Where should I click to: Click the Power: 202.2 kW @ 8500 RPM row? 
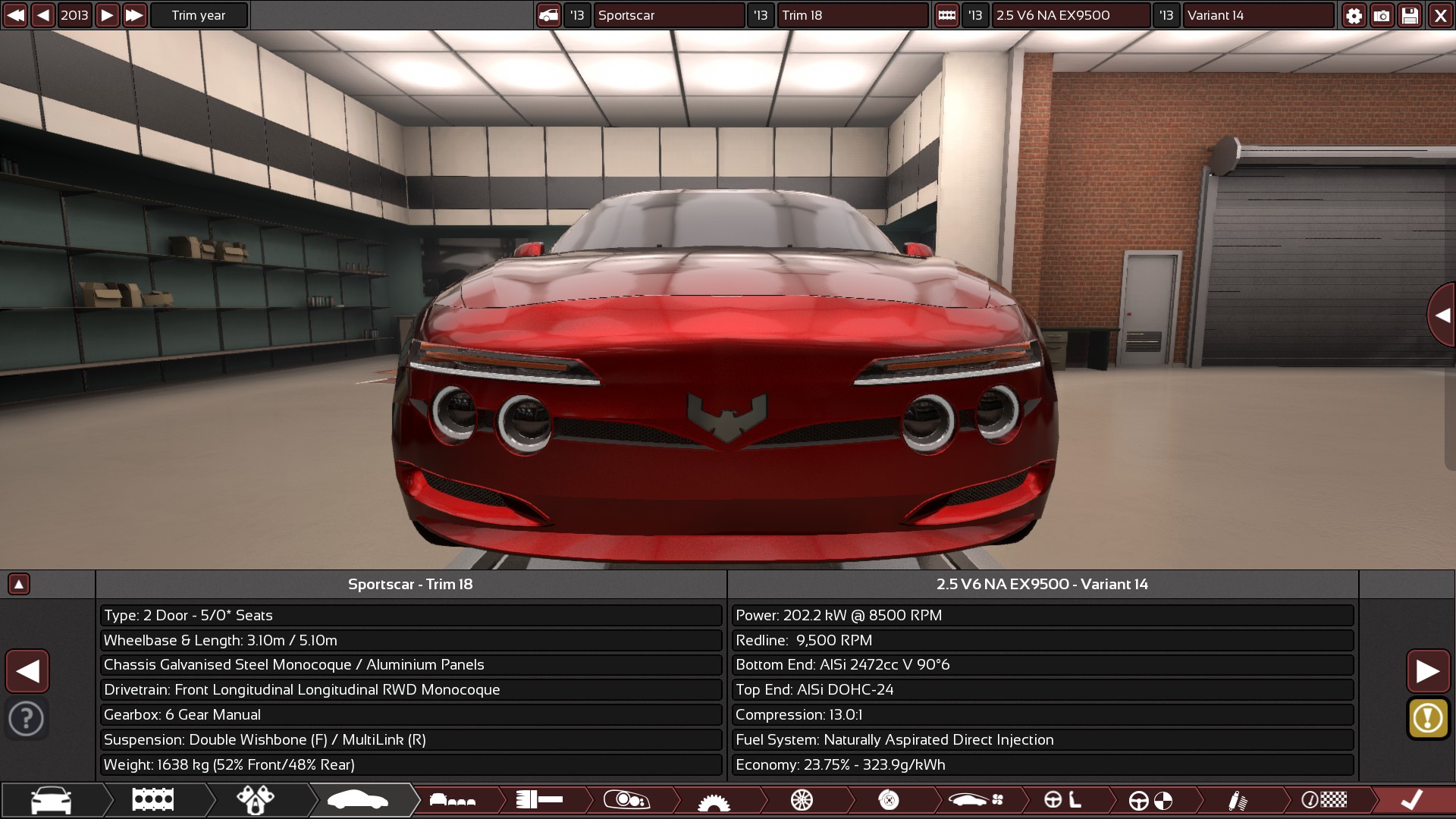pos(1043,615)
